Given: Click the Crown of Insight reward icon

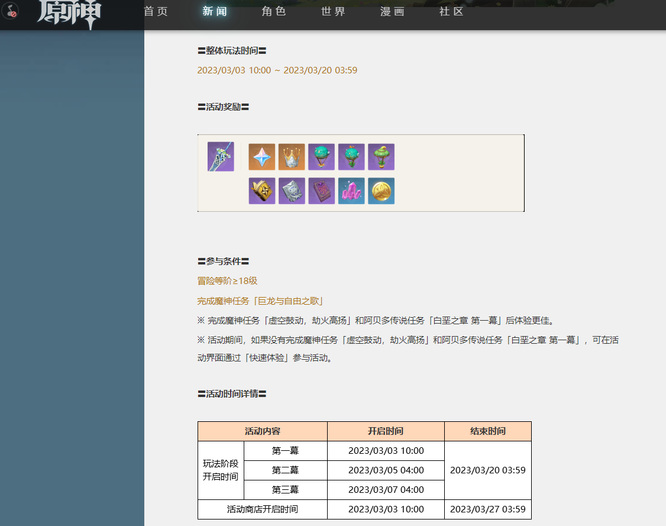Looking at the screenshot, I should [292, 157].
